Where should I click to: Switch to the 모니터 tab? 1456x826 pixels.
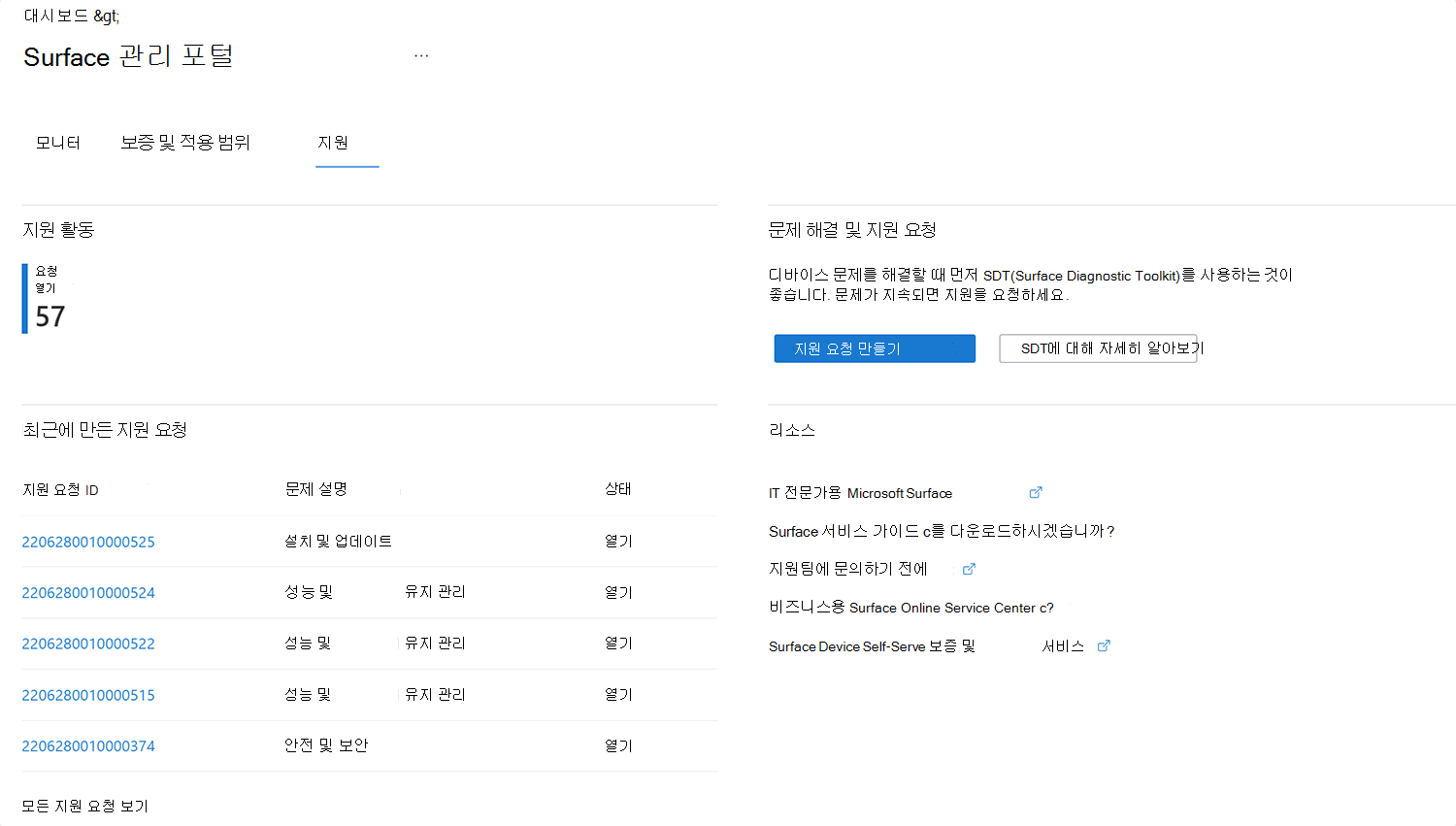point(58,143)
